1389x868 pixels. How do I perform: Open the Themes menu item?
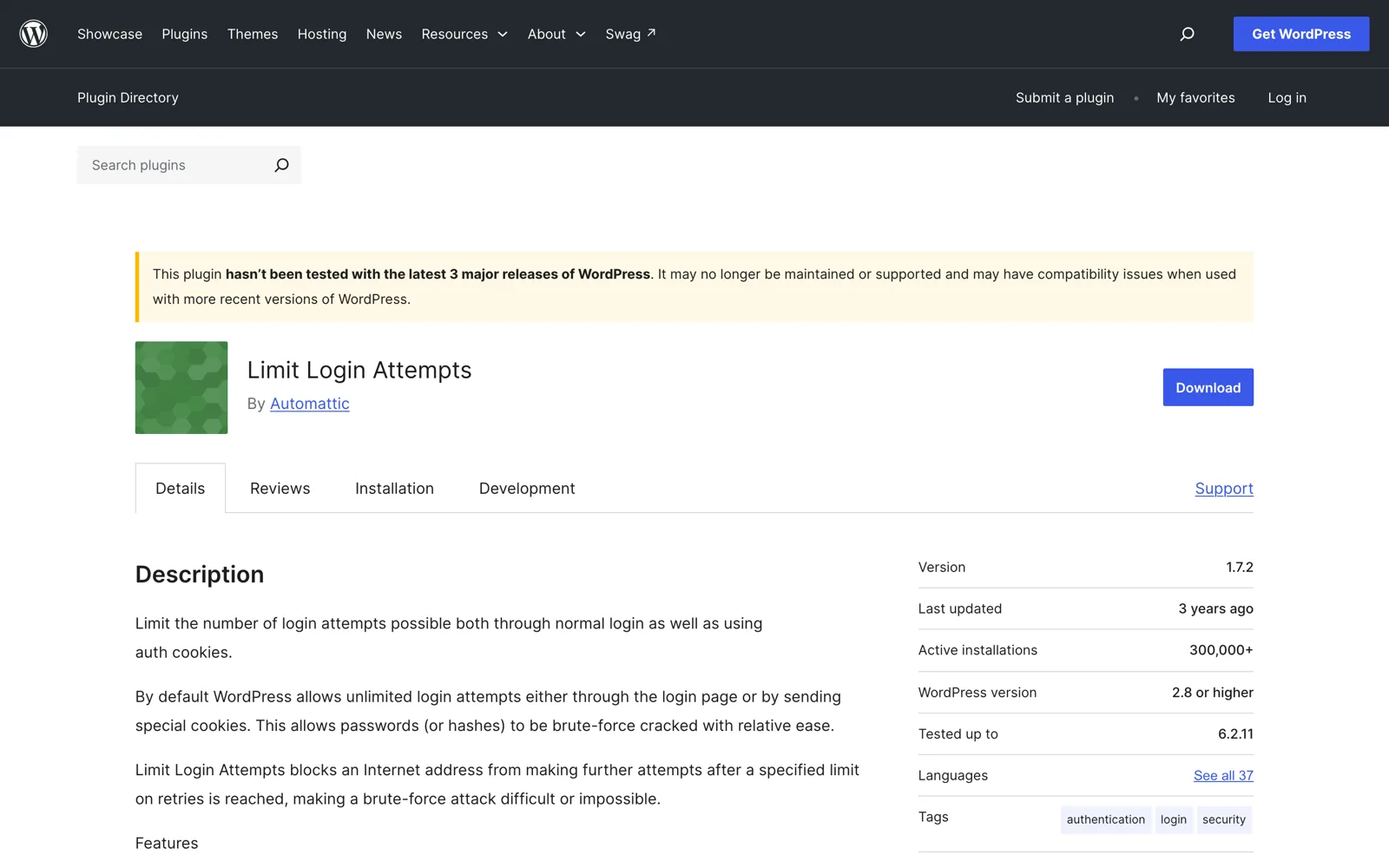tap(253, 34)
